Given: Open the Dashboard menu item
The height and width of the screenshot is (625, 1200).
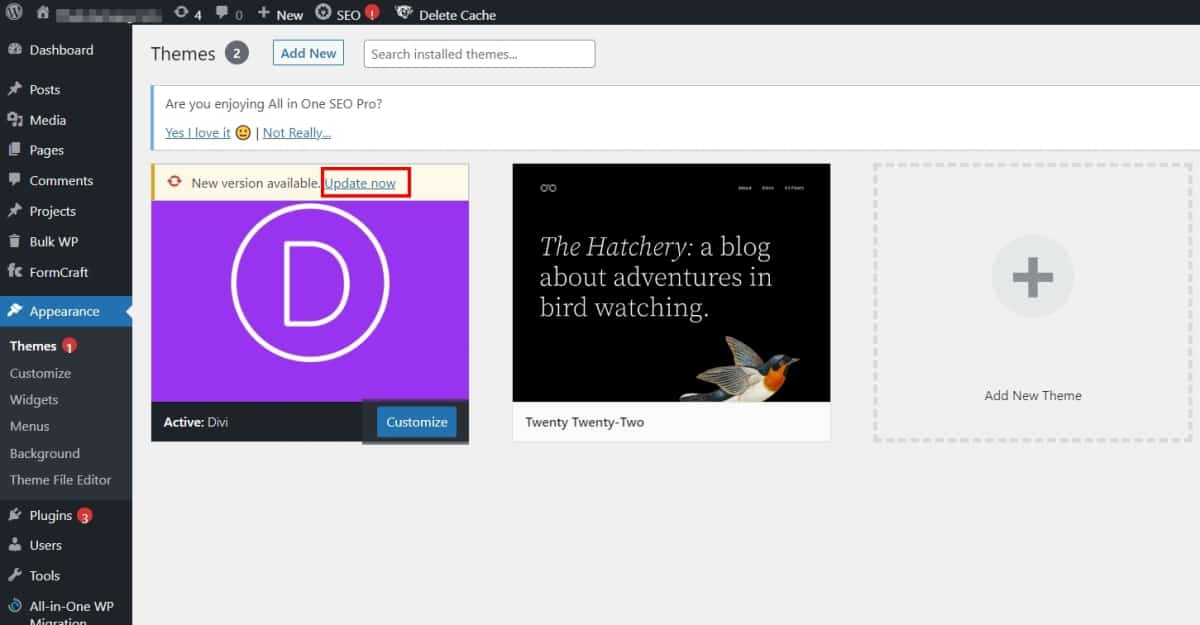Looking at the screenshot, I should 61,50.
